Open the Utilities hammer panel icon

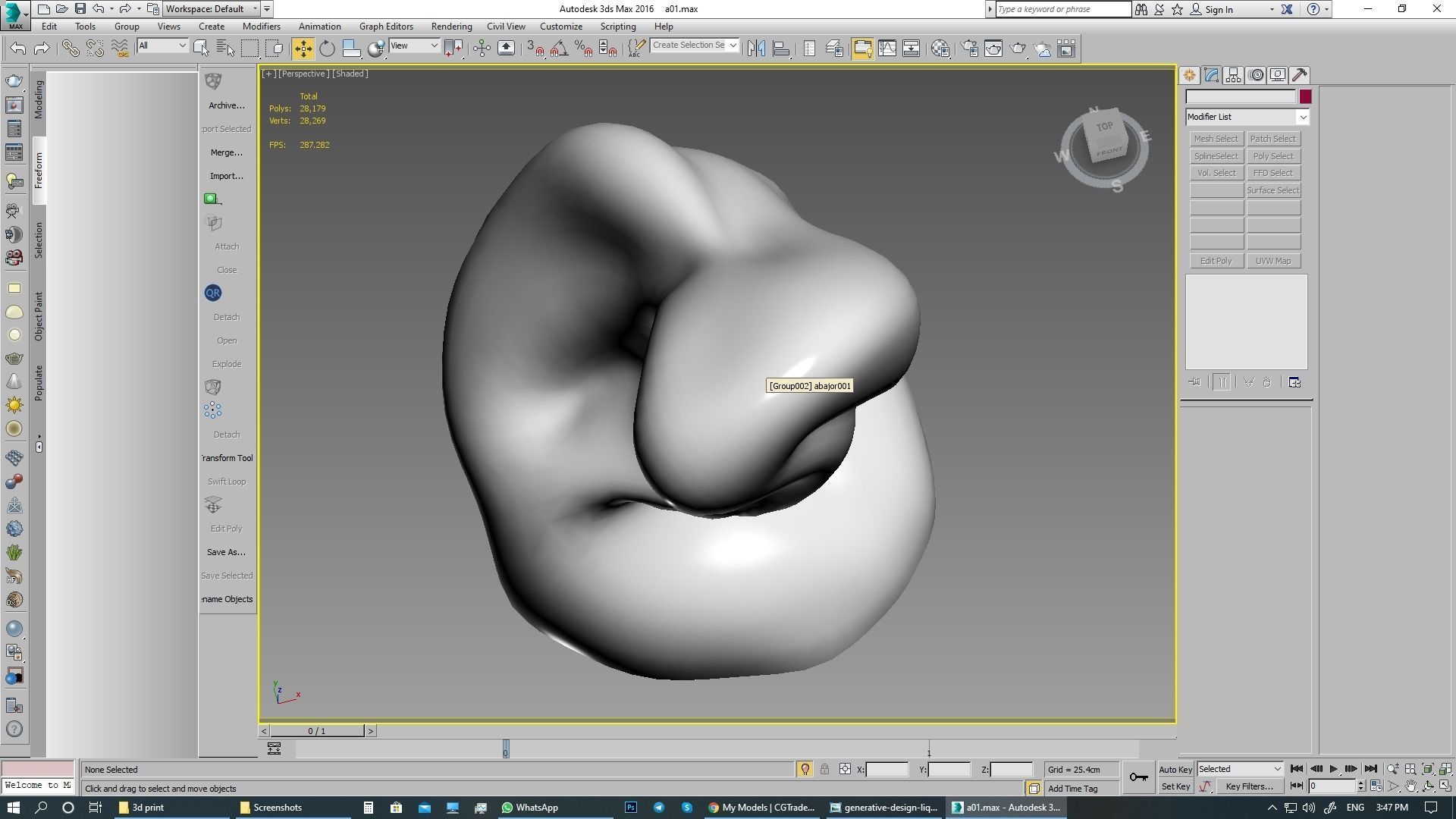1300,75
